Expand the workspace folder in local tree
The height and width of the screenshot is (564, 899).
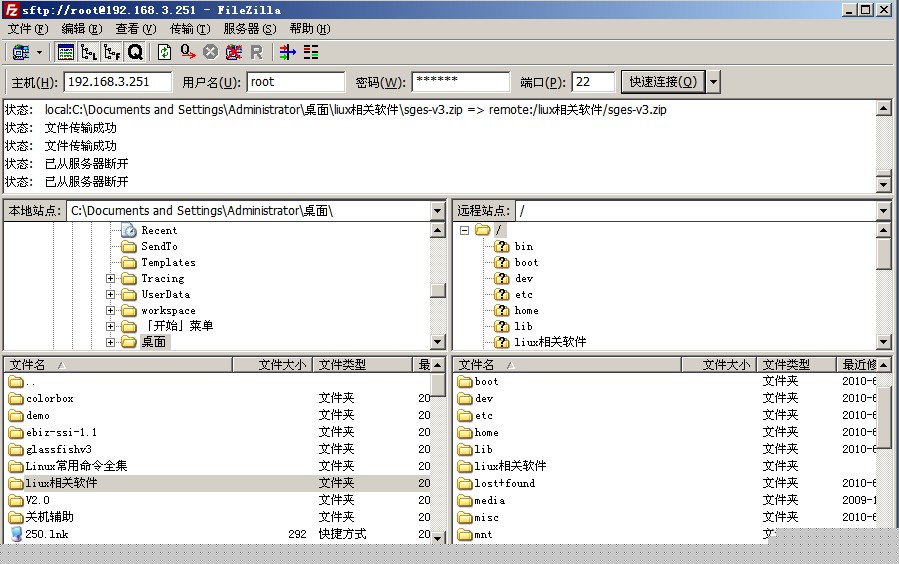click(110, 311)
